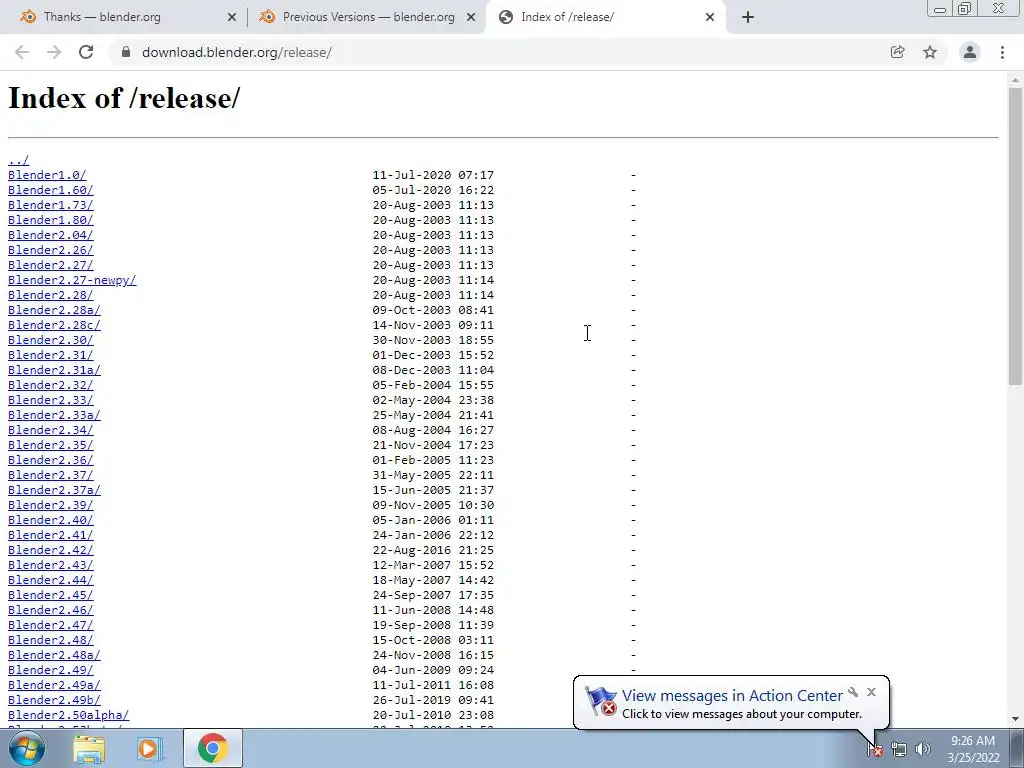This screenshot has height=768, width=1024.
Task: Bookmark this page with the star icon
Action: [x=930, y=52]
